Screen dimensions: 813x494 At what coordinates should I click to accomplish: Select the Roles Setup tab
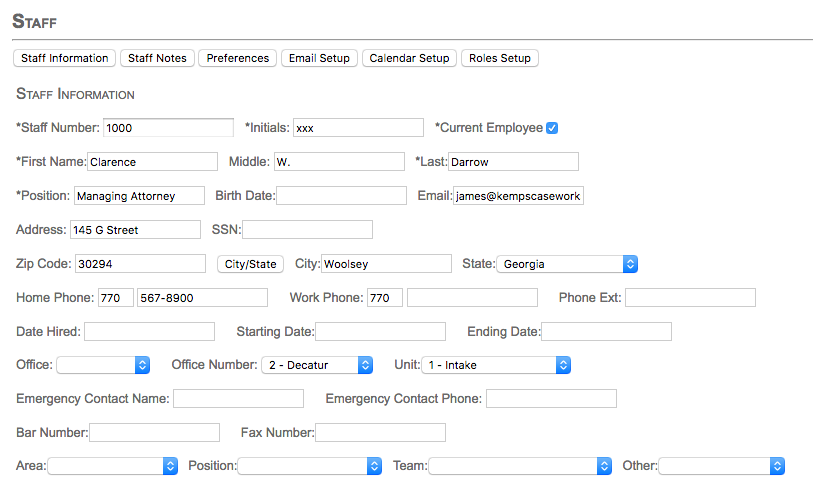(500, 58)
